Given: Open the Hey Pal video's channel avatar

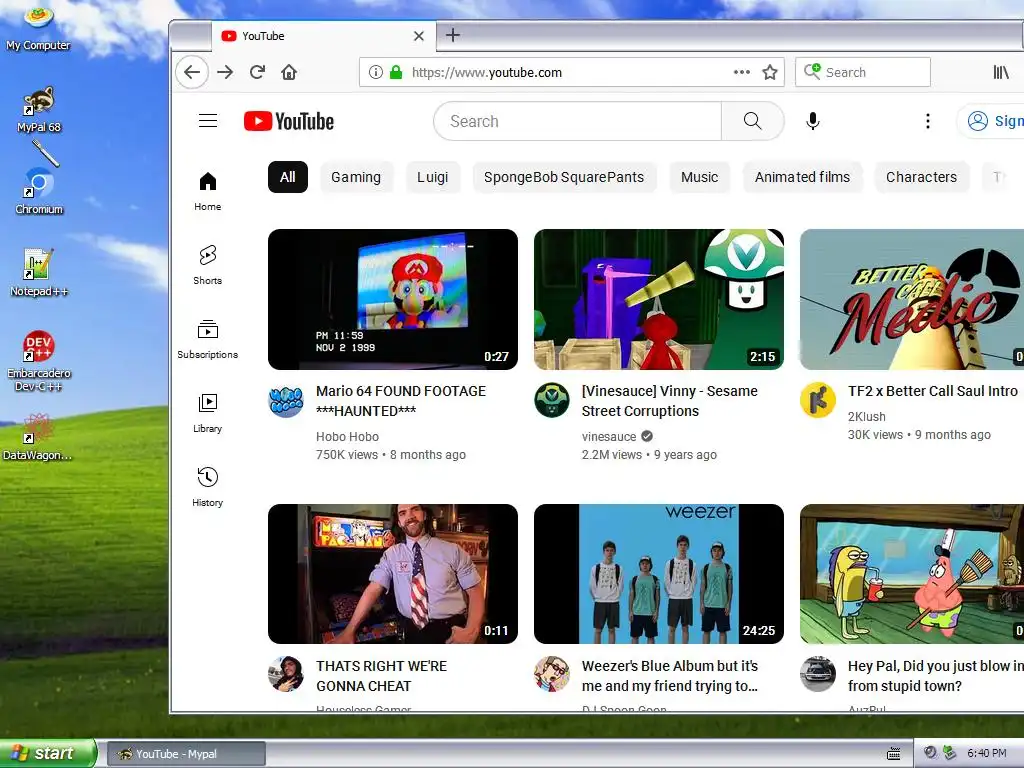Looking at the screenshot, I should [818, 674].
